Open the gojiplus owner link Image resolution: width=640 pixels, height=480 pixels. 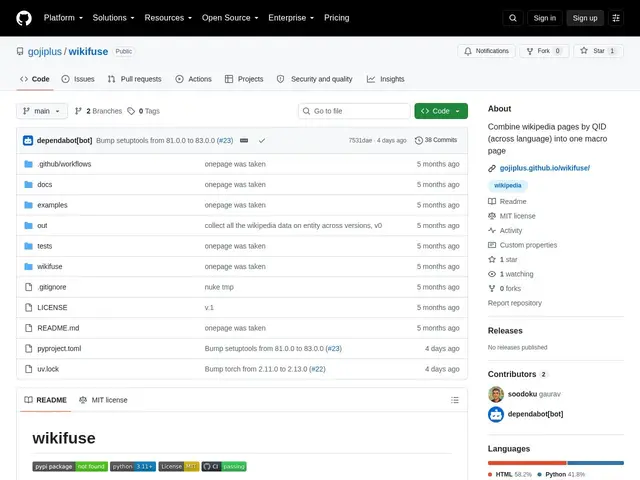point(44,51)
